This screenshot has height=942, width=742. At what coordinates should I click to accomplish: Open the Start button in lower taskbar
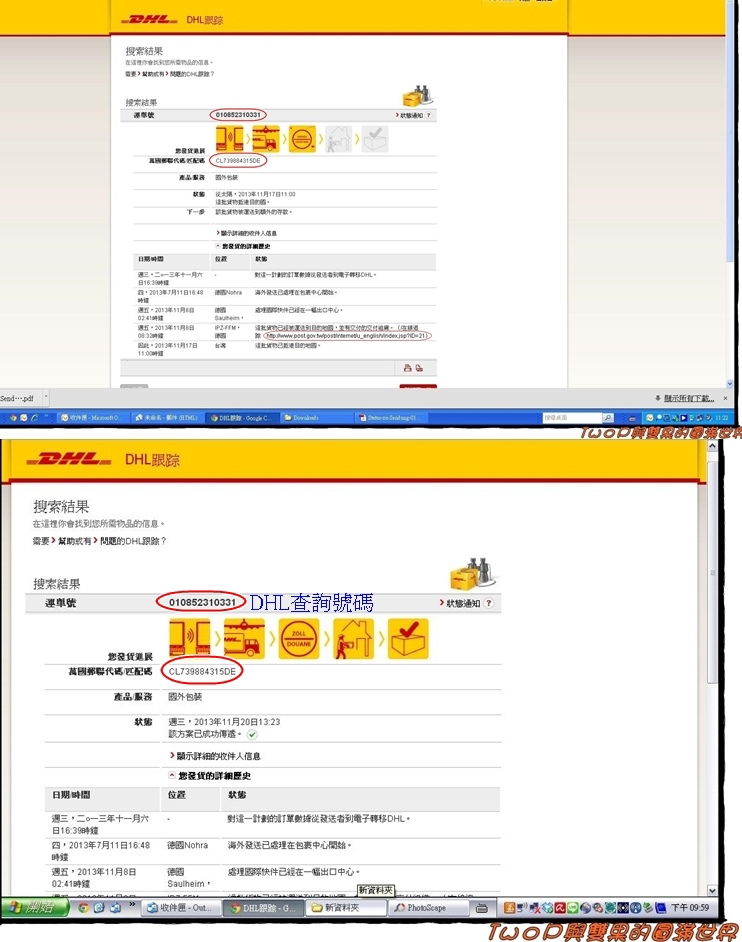35,907
